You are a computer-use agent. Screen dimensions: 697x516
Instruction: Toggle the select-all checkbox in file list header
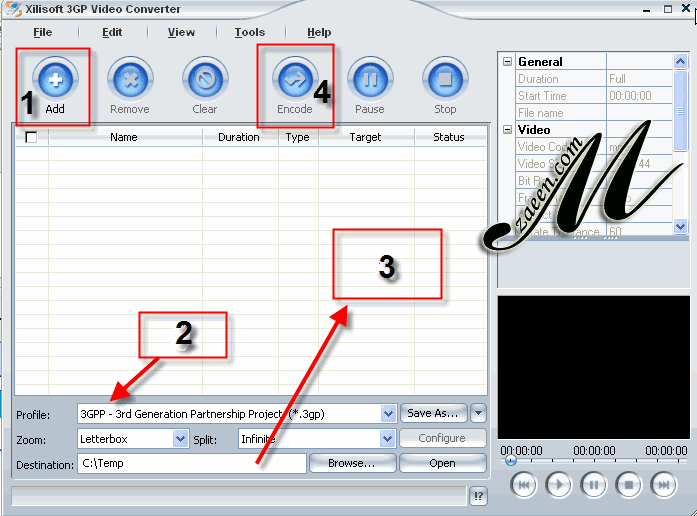[x=31, y=137]
